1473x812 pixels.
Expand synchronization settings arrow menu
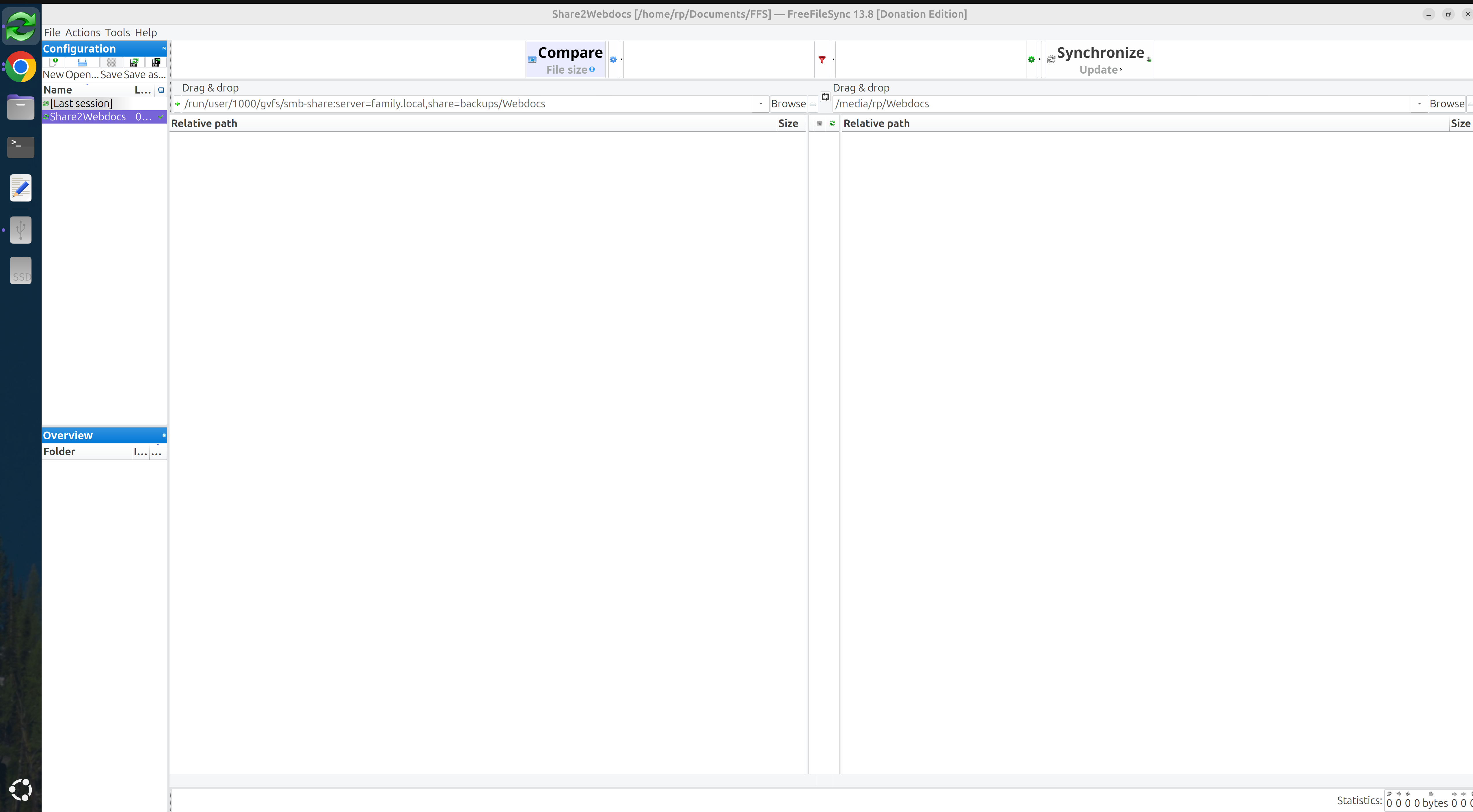click(1039, 59)
